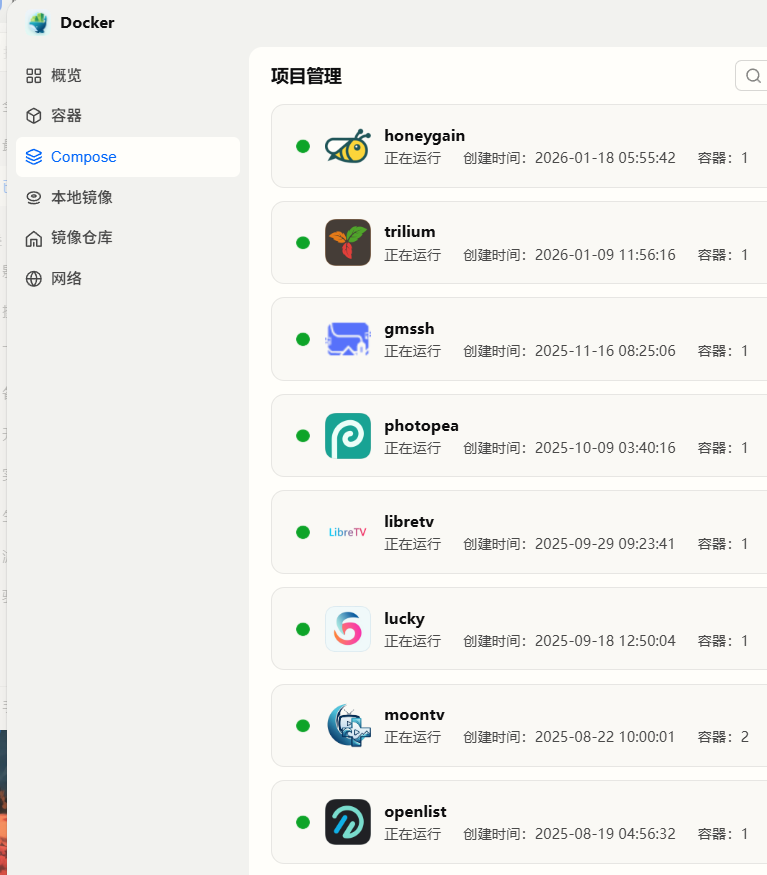Click moontv green status dot
This screenshot has height=875, width=767.
pos(303,725)
